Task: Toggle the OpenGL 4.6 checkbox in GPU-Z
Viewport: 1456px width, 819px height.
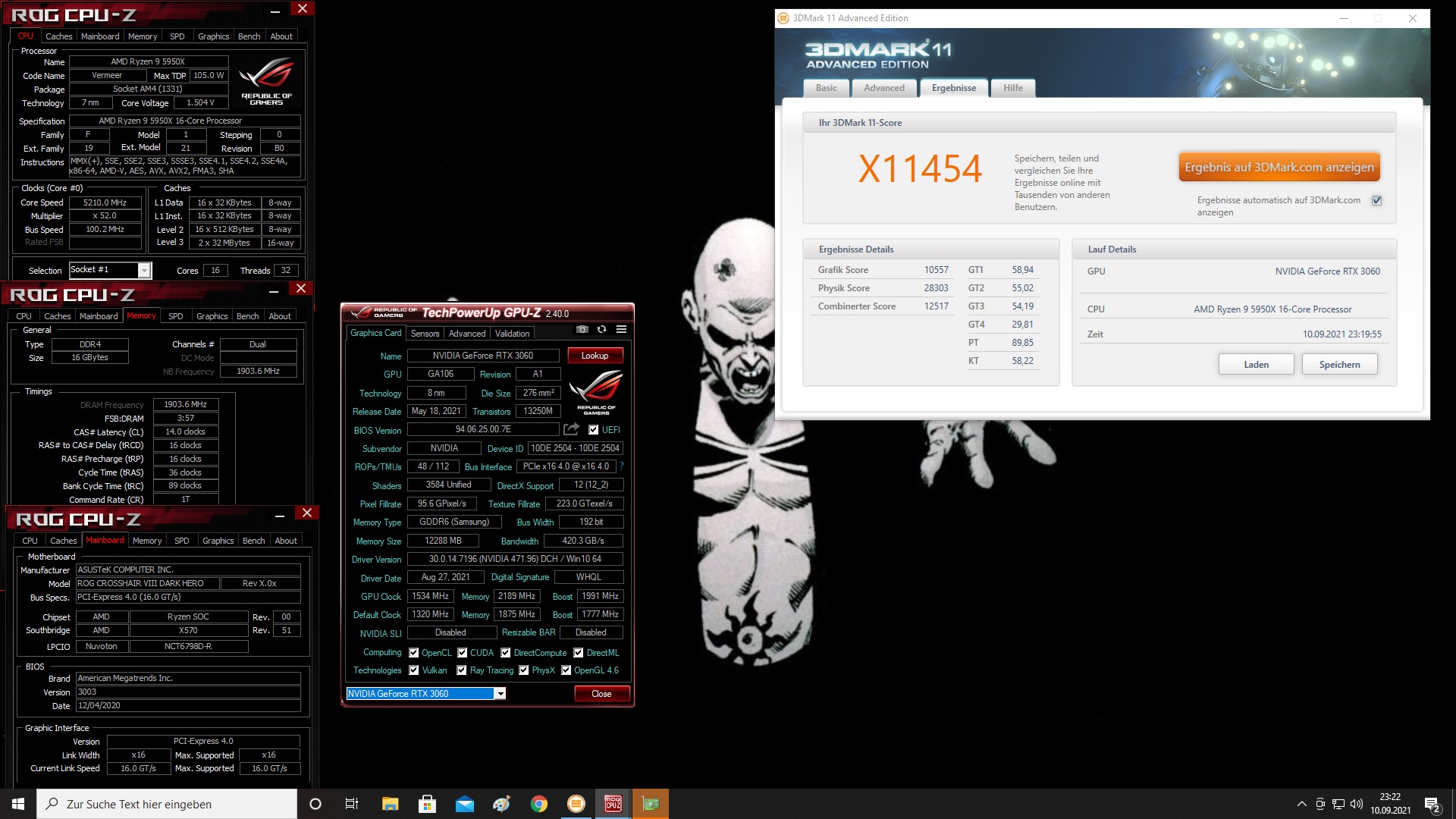Action: pyautogui.click(x=566, y=670)
